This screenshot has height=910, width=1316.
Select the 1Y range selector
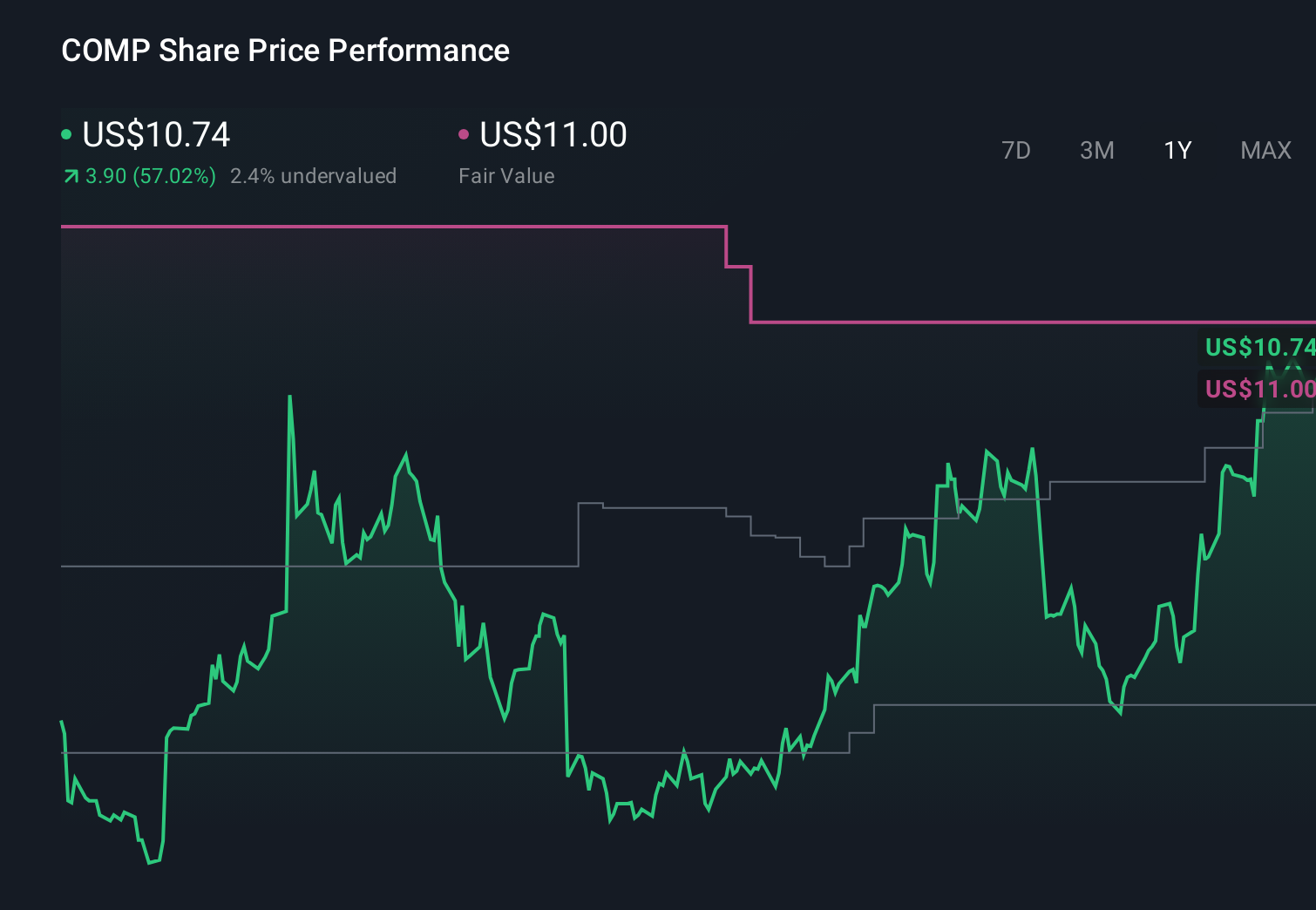[1177, 151]
